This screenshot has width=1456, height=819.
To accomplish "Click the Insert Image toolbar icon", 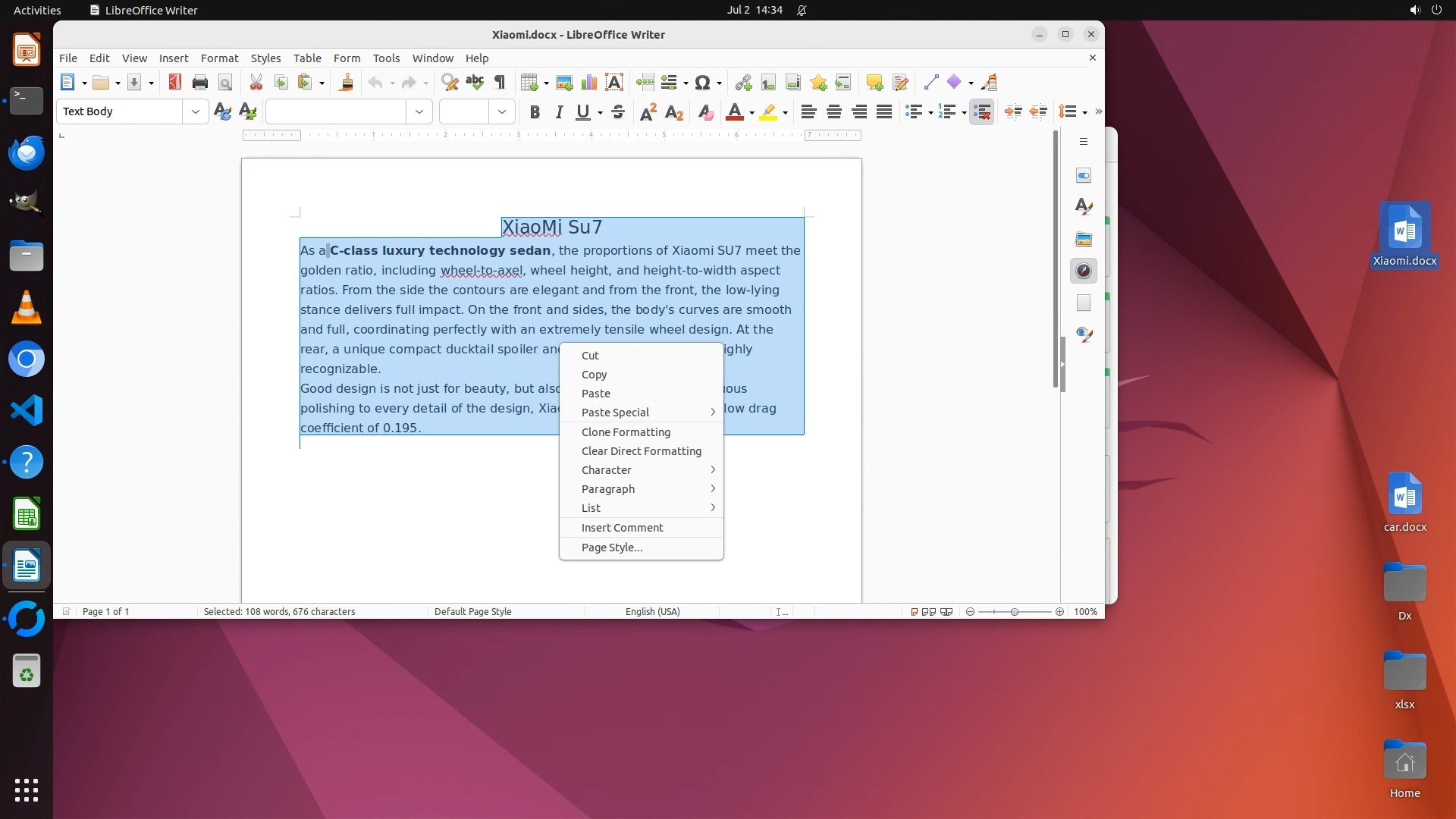I will (x=564, y=83).
